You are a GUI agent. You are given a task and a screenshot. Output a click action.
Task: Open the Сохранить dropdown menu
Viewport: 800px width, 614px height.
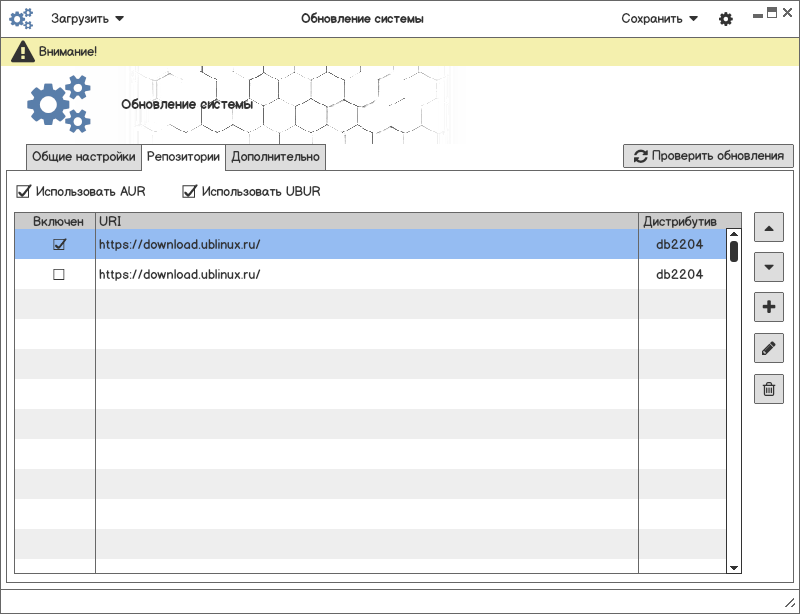(x=659, y=19)
